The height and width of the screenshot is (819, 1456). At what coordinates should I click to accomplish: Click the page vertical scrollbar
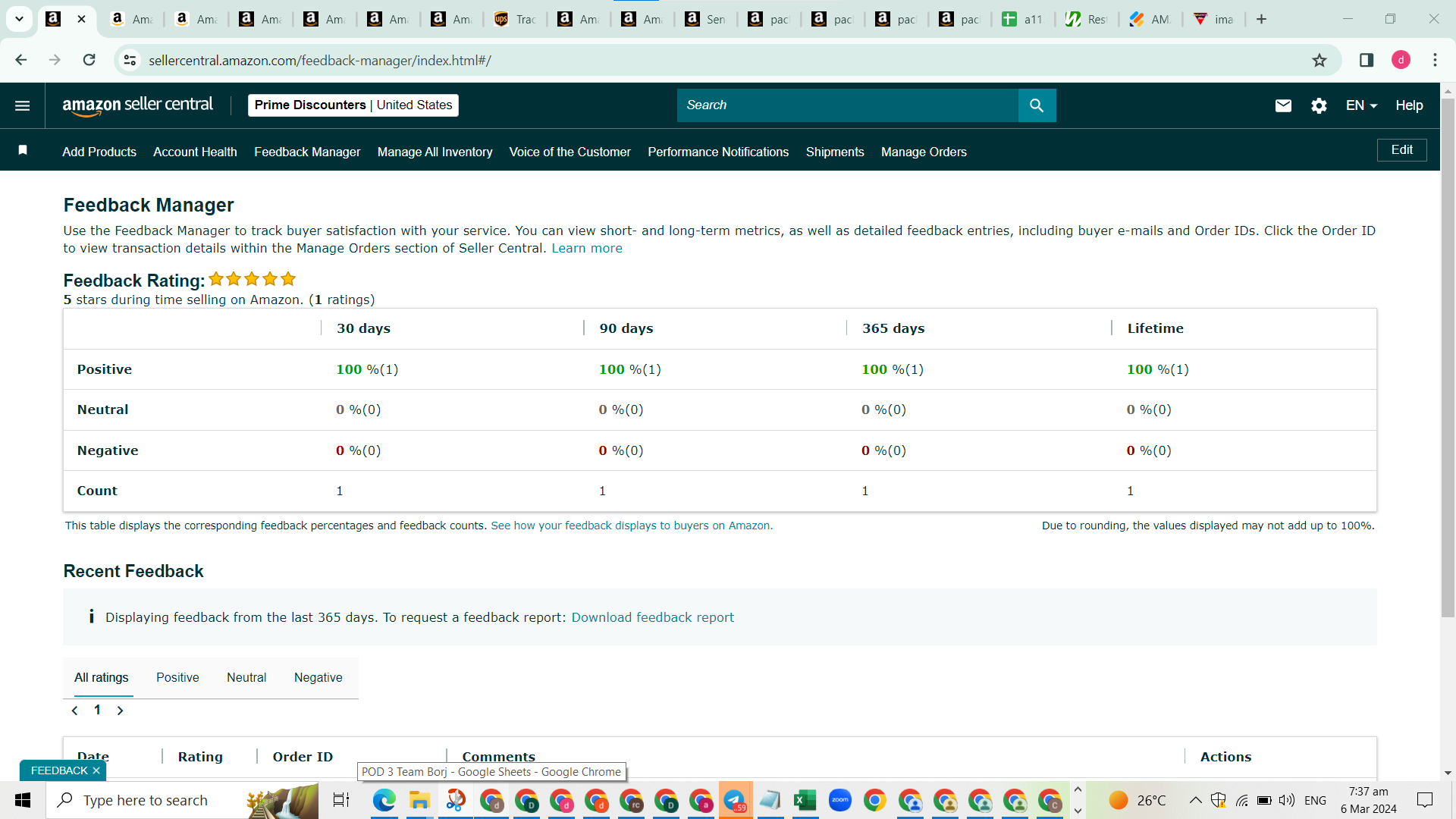pyautogui.click(x=1448, y=356)
